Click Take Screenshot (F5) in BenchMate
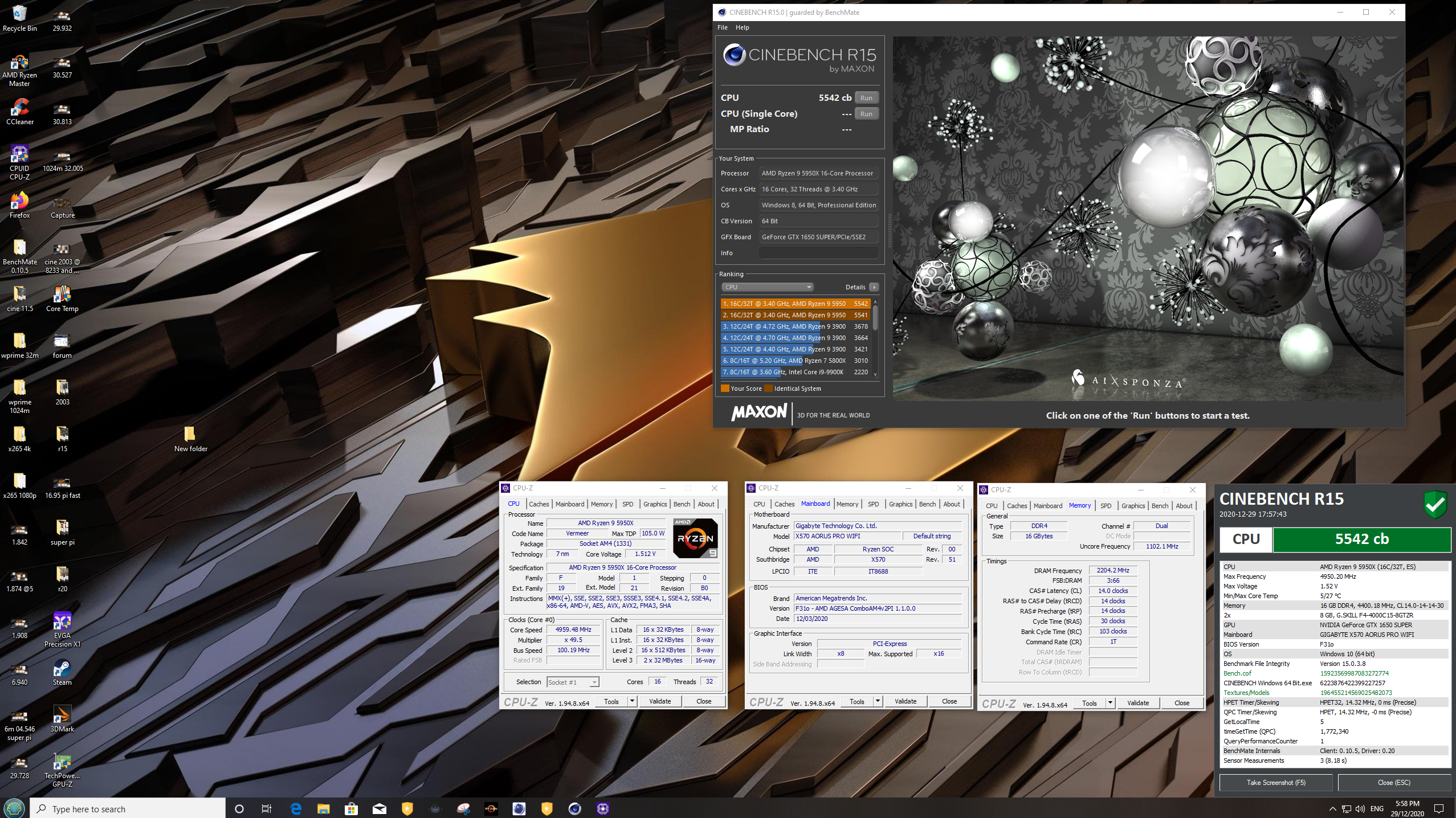 1275,783
